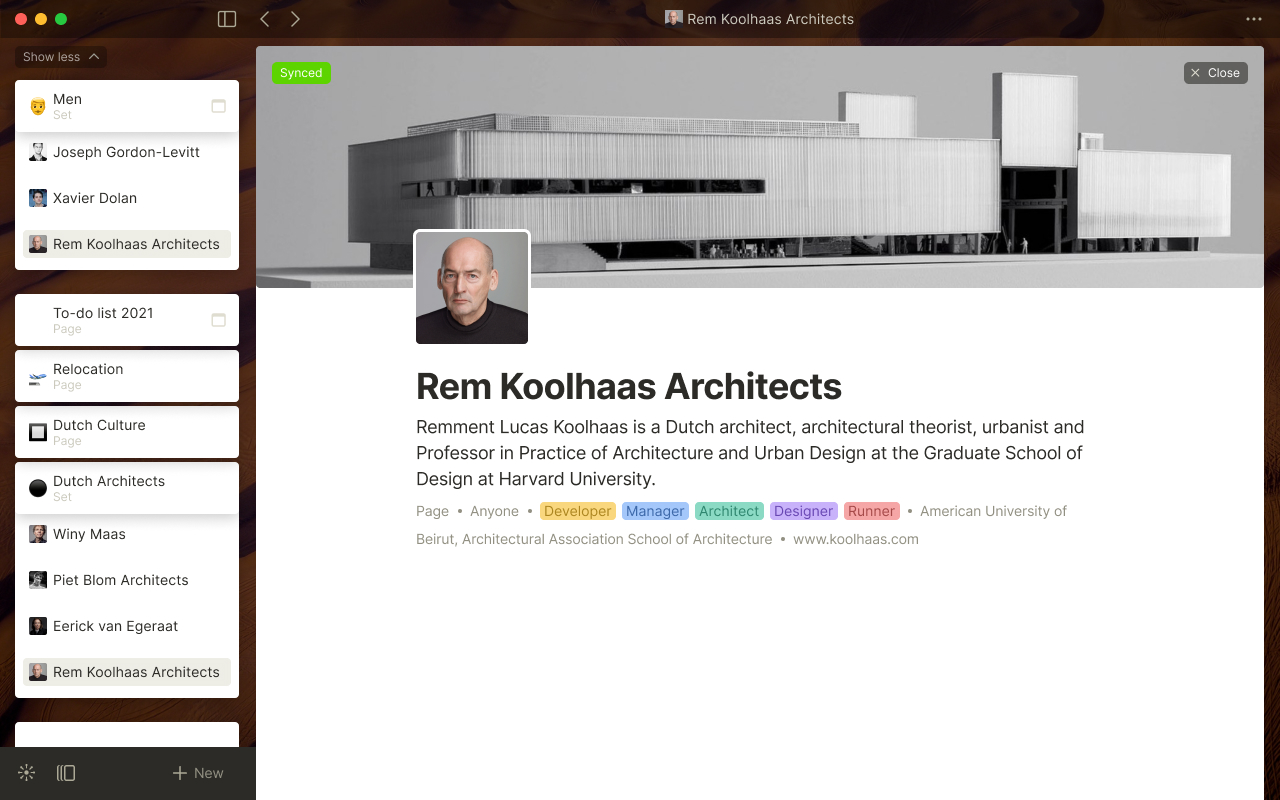Click the Page type label
This screenshot has width=1280, height=800.
pyautogui.click(x=432, y=511)
